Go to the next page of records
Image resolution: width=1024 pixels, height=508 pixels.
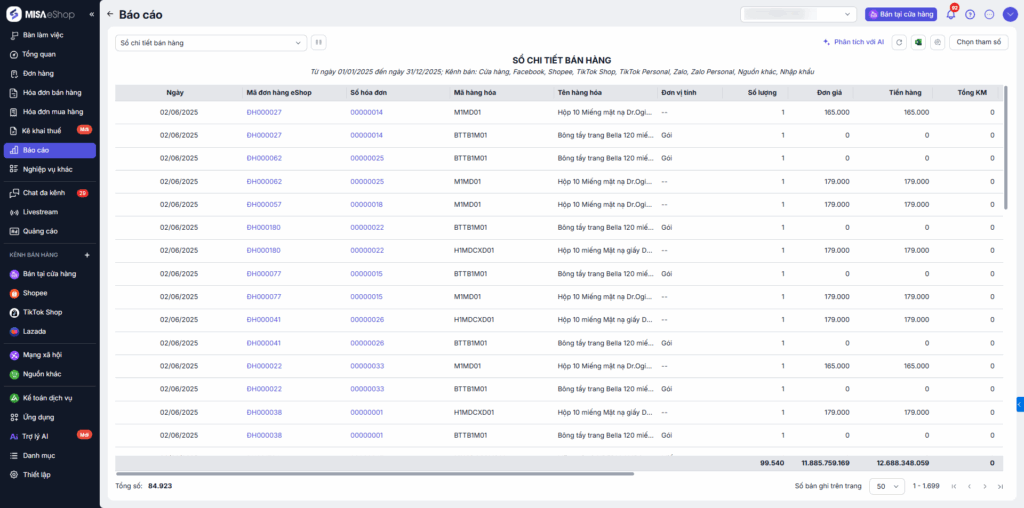point(985,486)
